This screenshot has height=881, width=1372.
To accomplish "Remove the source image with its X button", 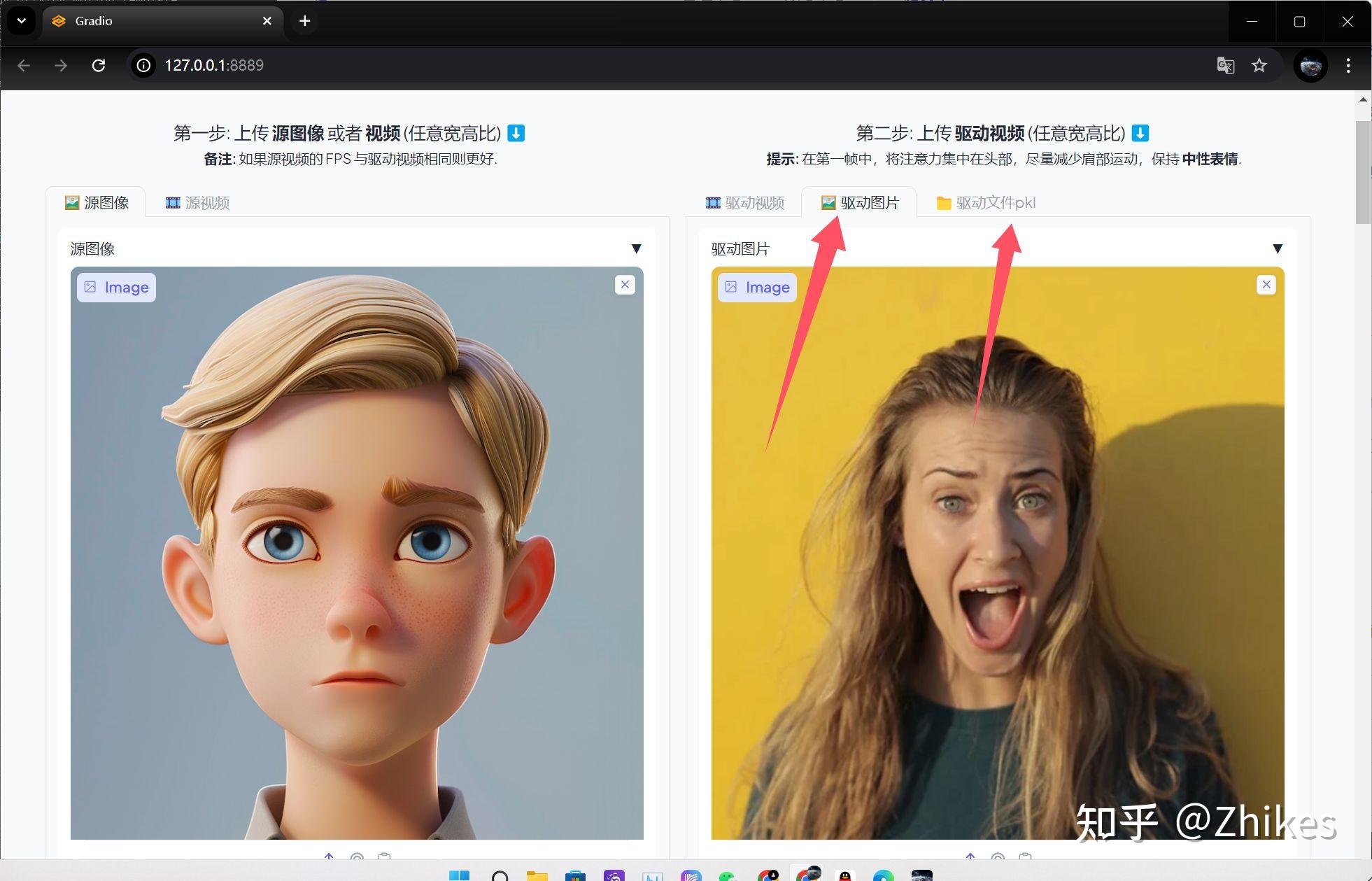I will pos(625,285).
